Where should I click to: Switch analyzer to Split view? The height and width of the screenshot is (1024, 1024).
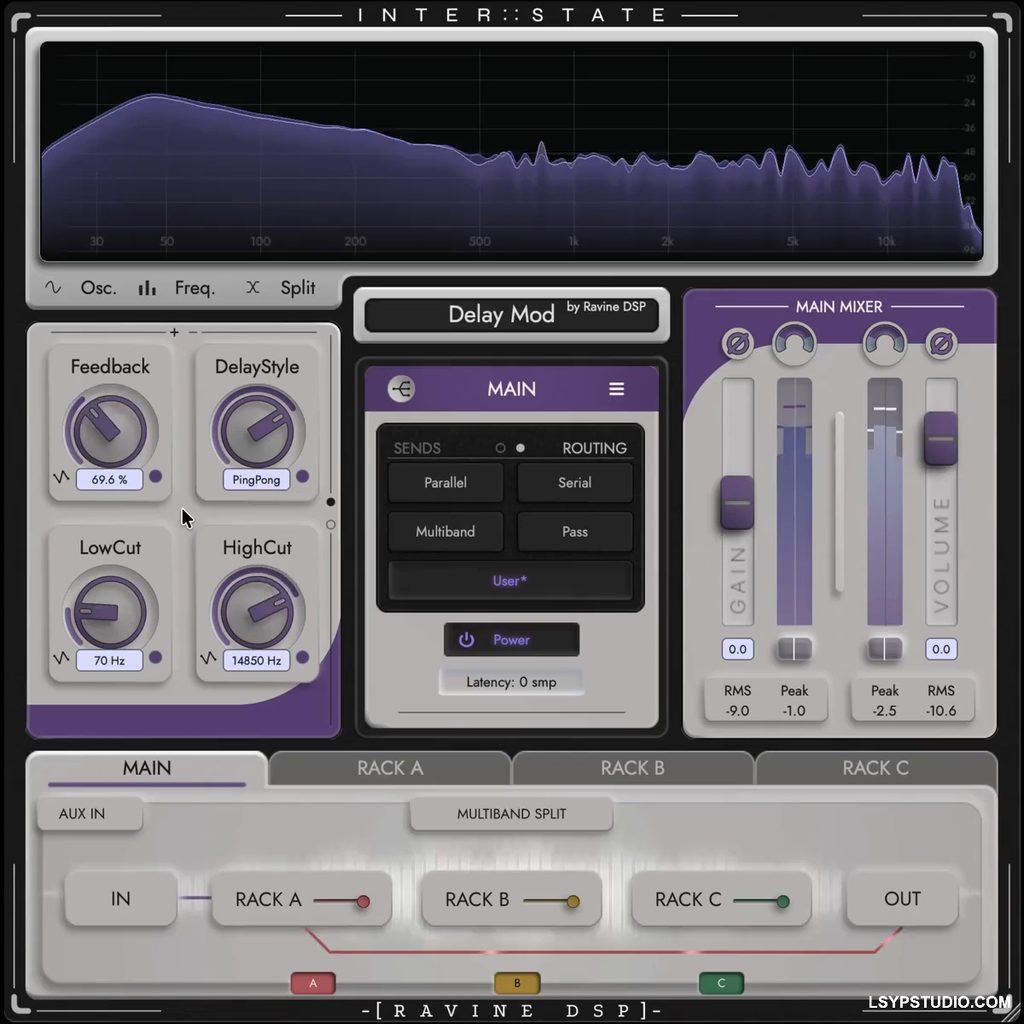click(281, 288)
